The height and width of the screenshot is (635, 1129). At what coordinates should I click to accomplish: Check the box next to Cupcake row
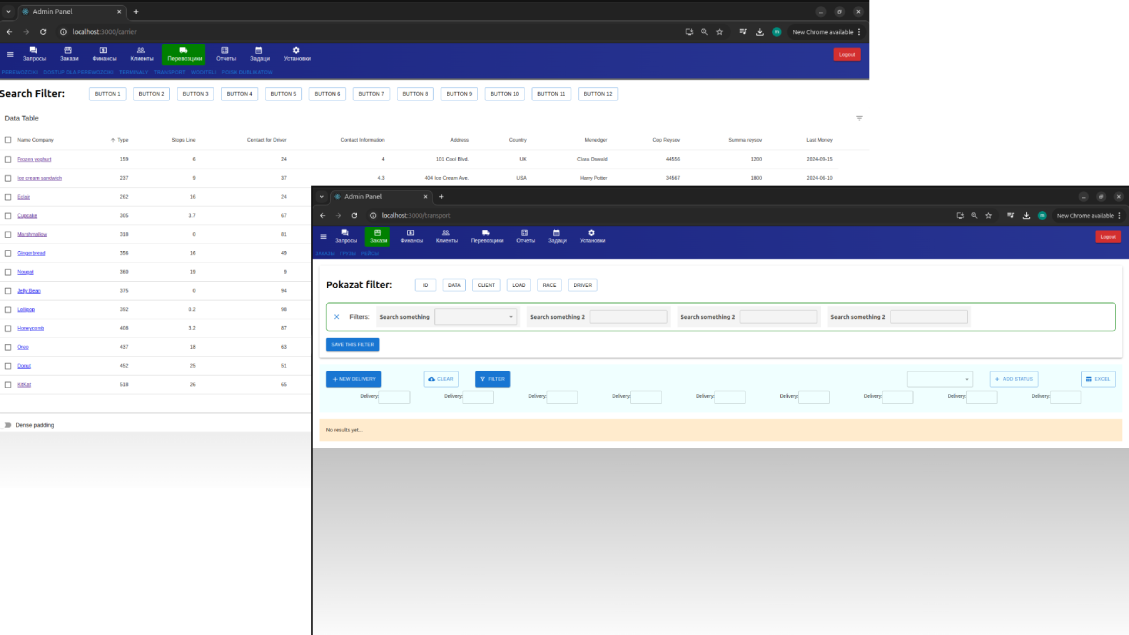click(8, 215)
